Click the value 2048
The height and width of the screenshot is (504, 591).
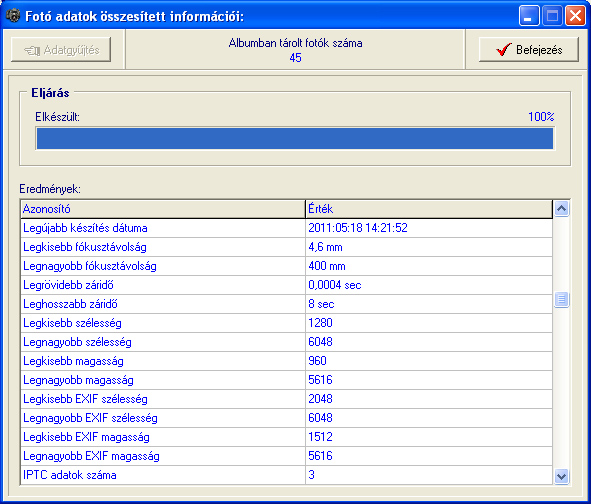point(320,398)
